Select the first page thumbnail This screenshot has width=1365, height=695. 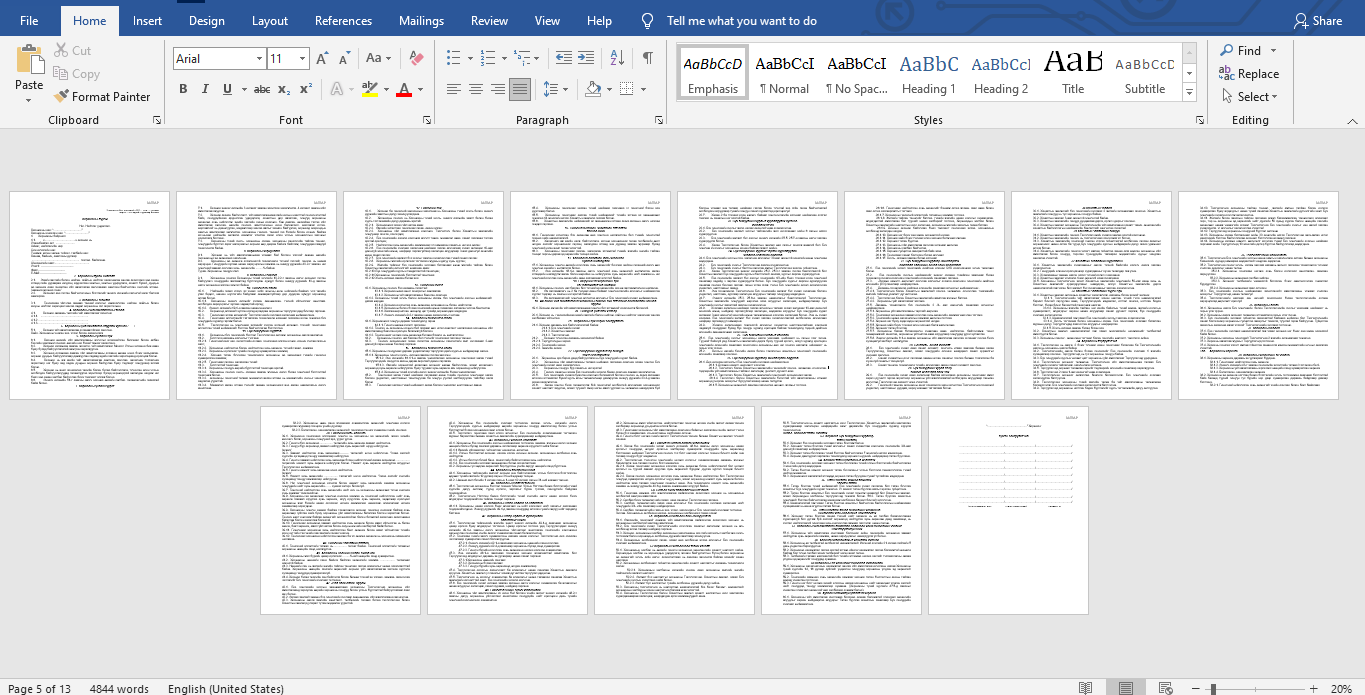pyautogui.click(x=89, y=295)
